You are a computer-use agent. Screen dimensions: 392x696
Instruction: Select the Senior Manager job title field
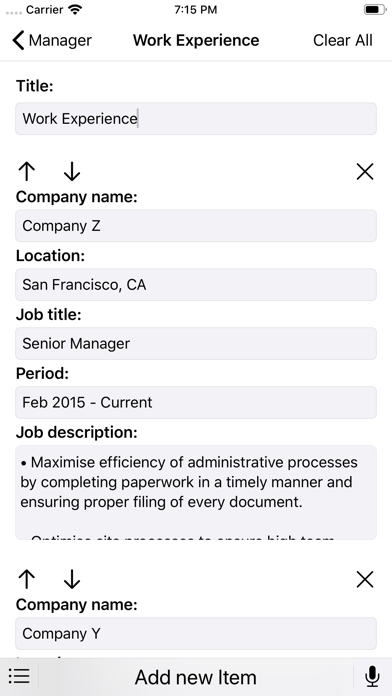click(196, 344)
